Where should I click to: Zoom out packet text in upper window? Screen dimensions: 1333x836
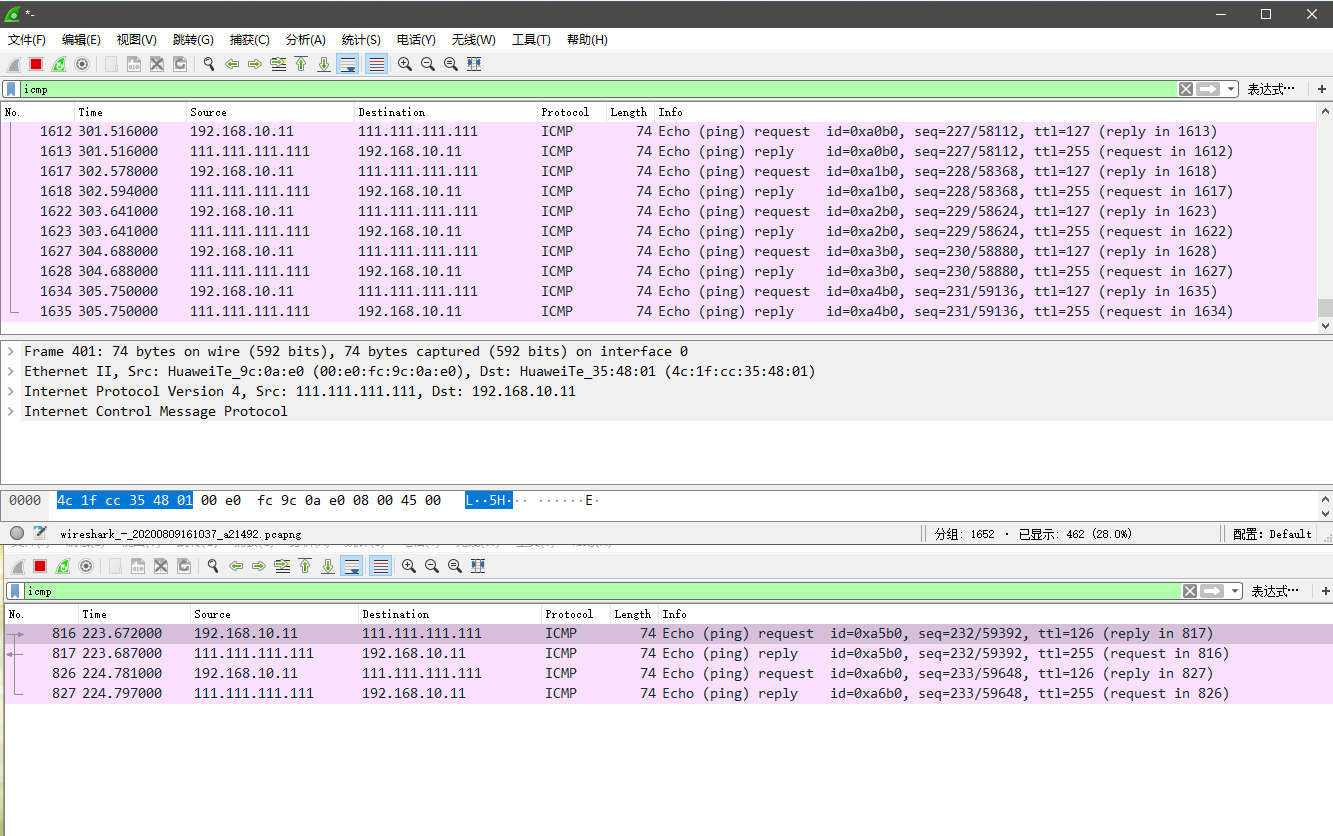pyautogui.click(x=428, y=64)
